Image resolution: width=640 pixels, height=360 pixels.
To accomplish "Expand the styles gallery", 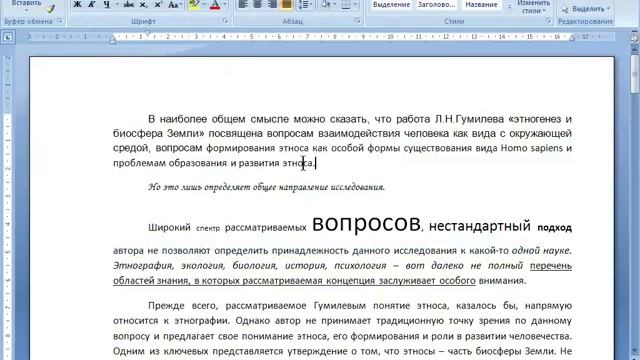I will tap(509, 7).
